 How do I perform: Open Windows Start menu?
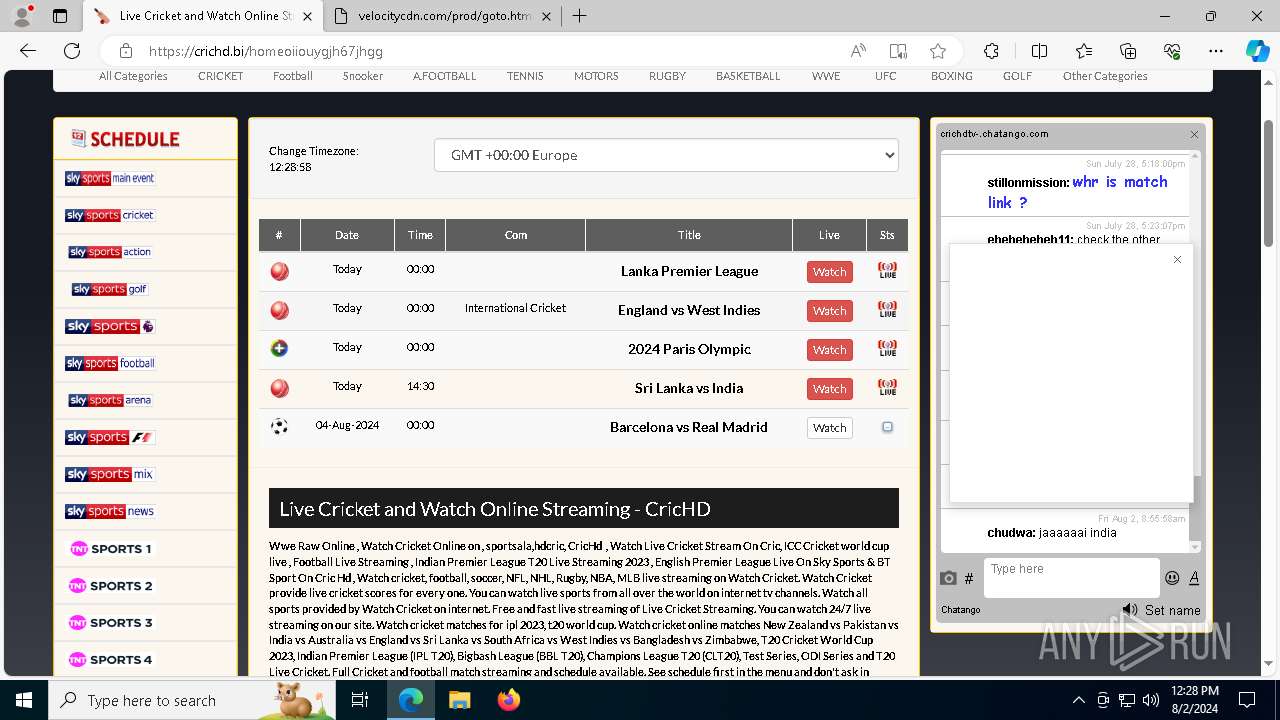[23, 700]
